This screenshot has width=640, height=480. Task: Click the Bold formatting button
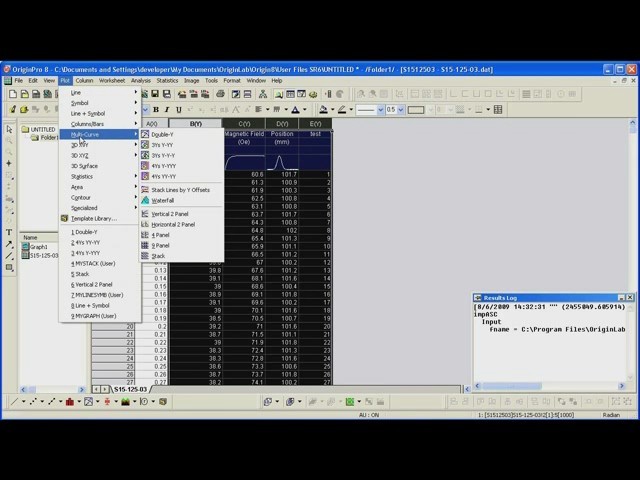click(x=156, y=110)
